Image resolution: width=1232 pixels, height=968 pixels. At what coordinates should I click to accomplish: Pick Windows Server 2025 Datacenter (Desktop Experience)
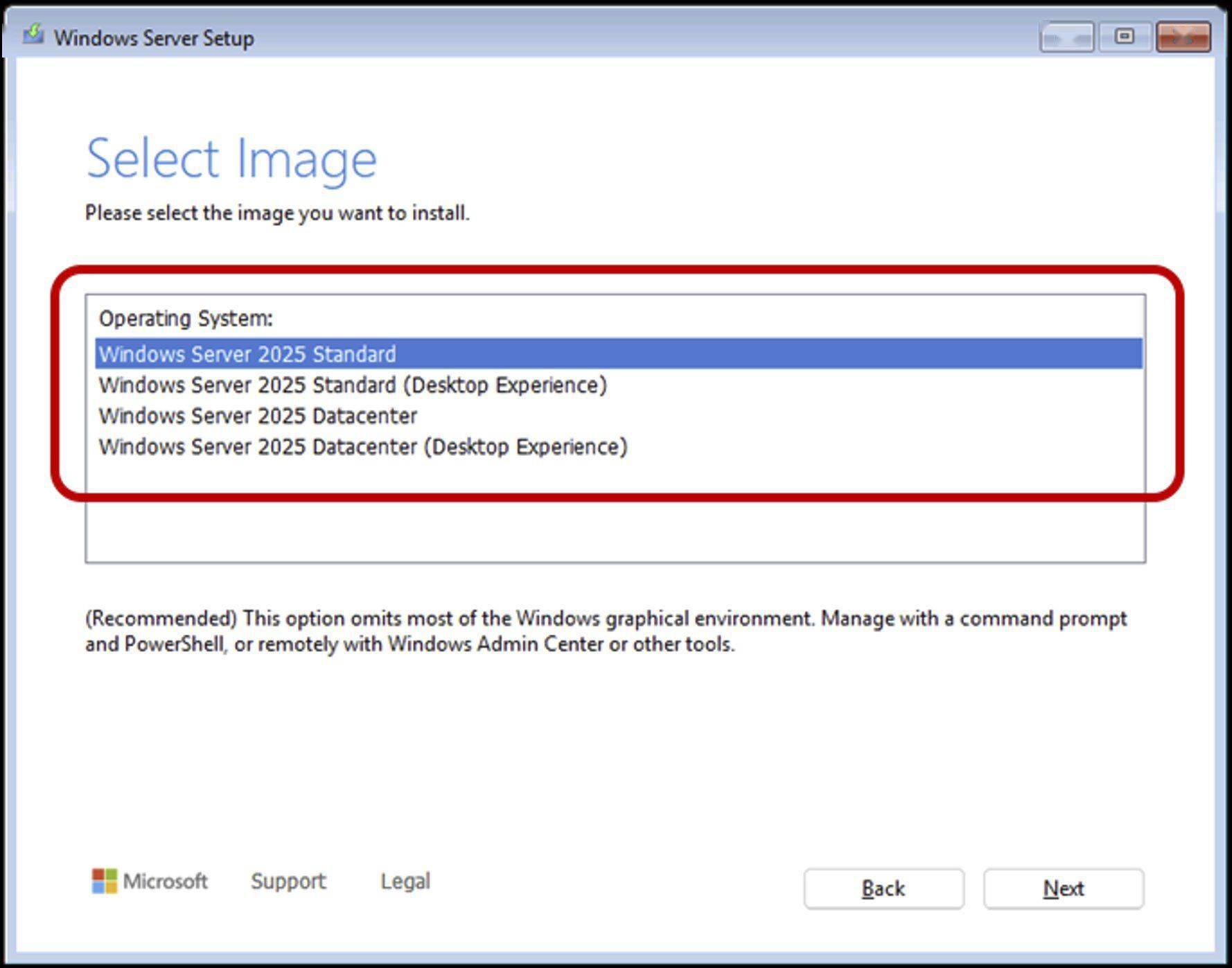pyautogui.click(x=618, y=447)
